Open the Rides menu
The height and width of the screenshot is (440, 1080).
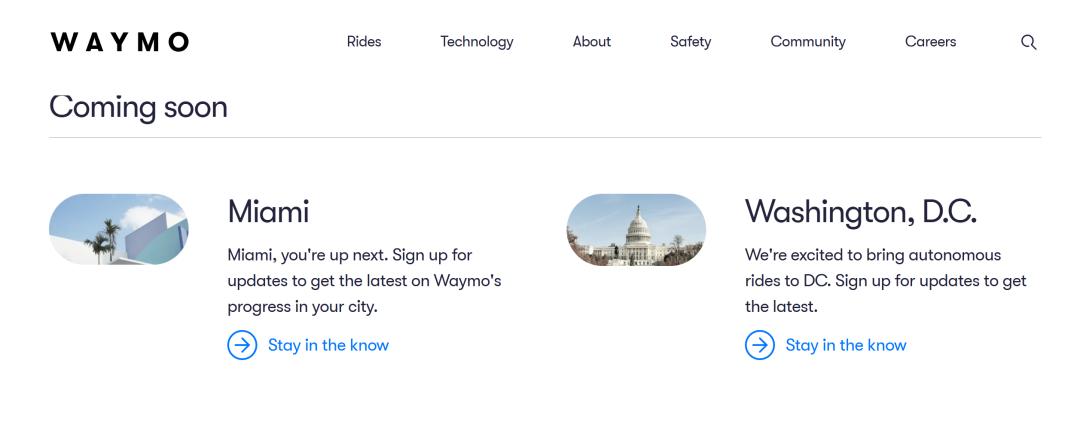(363, 42)
